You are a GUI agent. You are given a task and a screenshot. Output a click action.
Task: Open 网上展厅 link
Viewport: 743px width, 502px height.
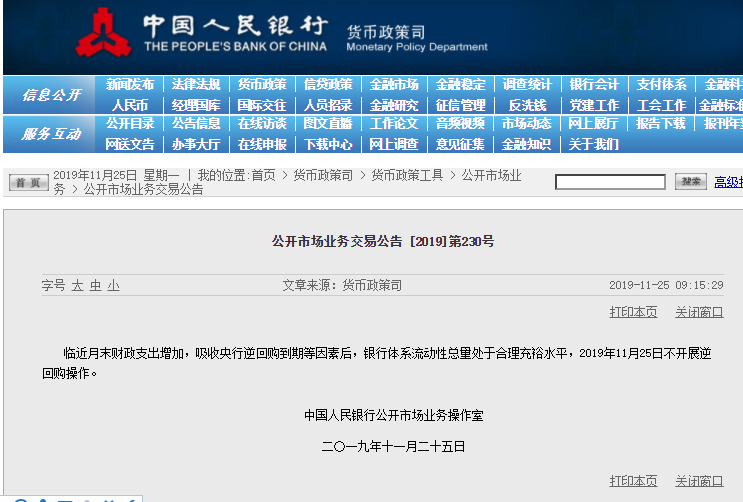[x=593, y=124]
